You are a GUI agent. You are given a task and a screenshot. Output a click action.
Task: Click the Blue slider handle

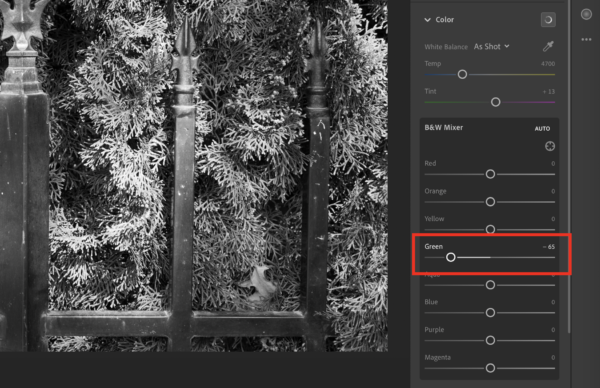490,313
